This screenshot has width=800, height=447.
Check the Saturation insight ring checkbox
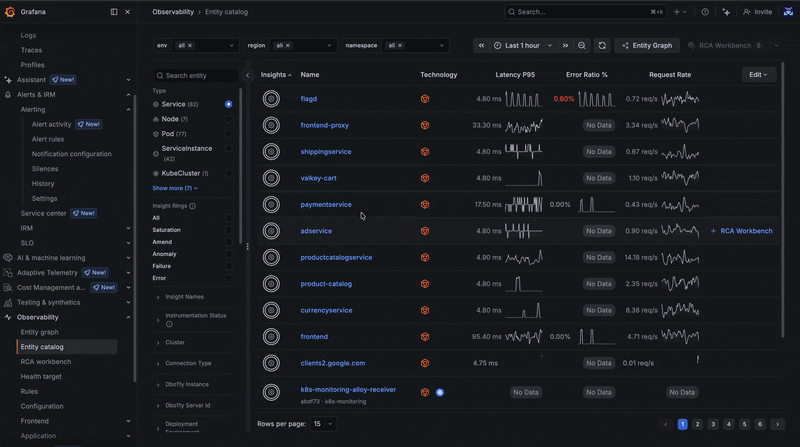pyautogui.click(x=229, y=230)
